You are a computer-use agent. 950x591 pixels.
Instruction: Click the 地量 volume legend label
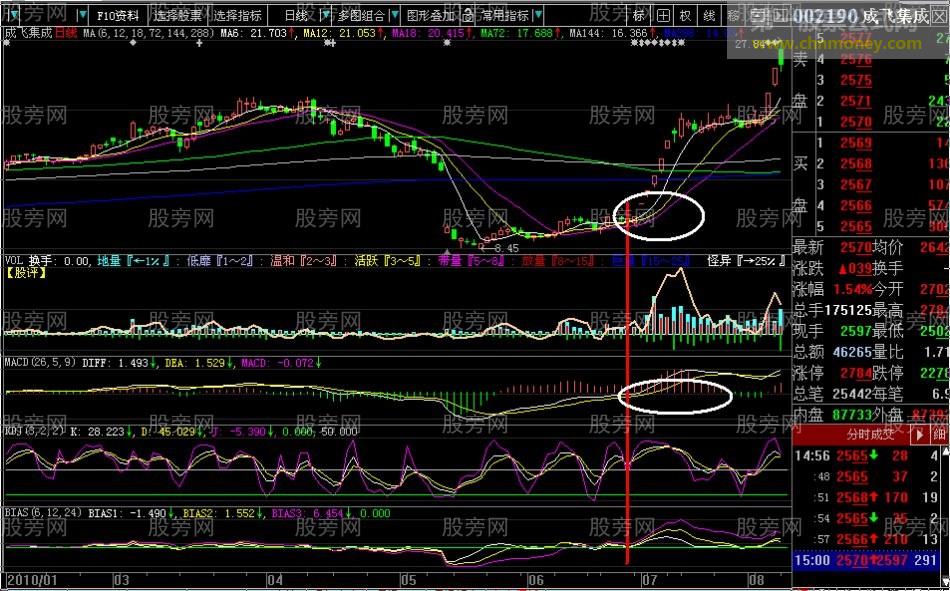point(132,261)
